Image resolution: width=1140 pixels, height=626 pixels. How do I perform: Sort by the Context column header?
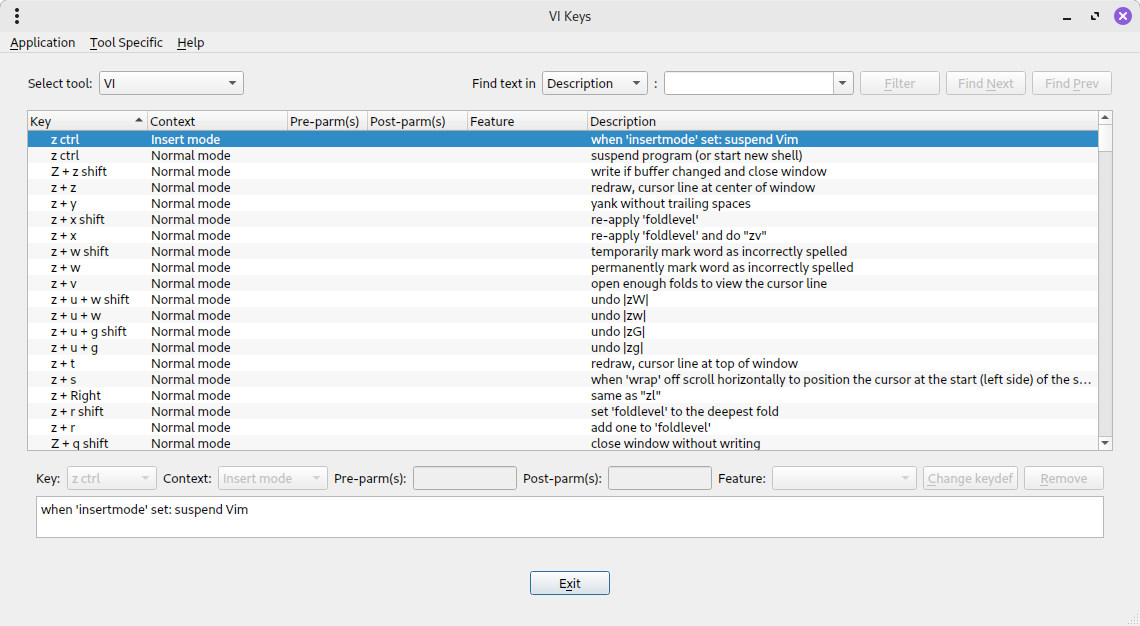[217, 121]
